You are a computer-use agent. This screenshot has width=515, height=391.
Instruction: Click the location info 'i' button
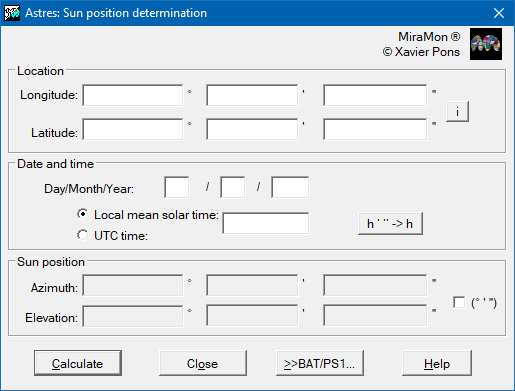[457, 111]
